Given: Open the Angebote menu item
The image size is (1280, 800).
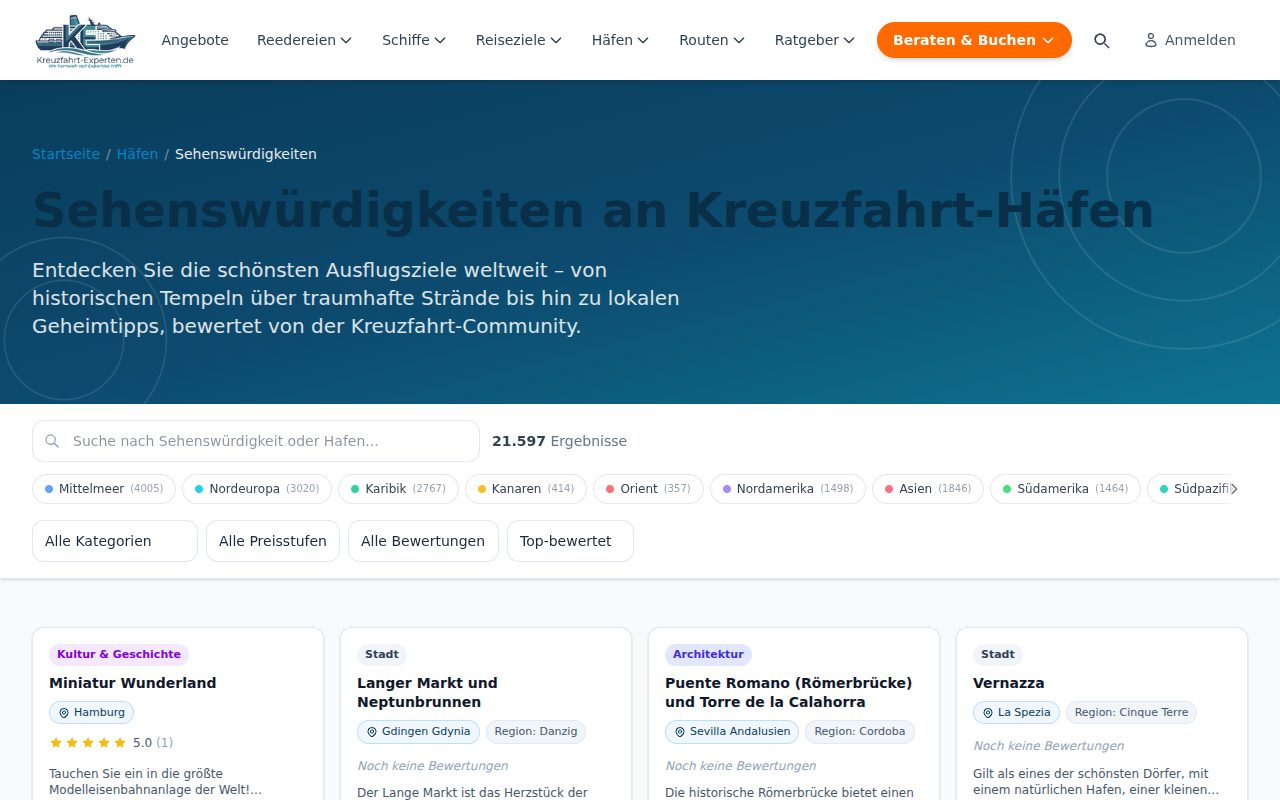Looking at the screenshot, I should [x=195, y=40].
